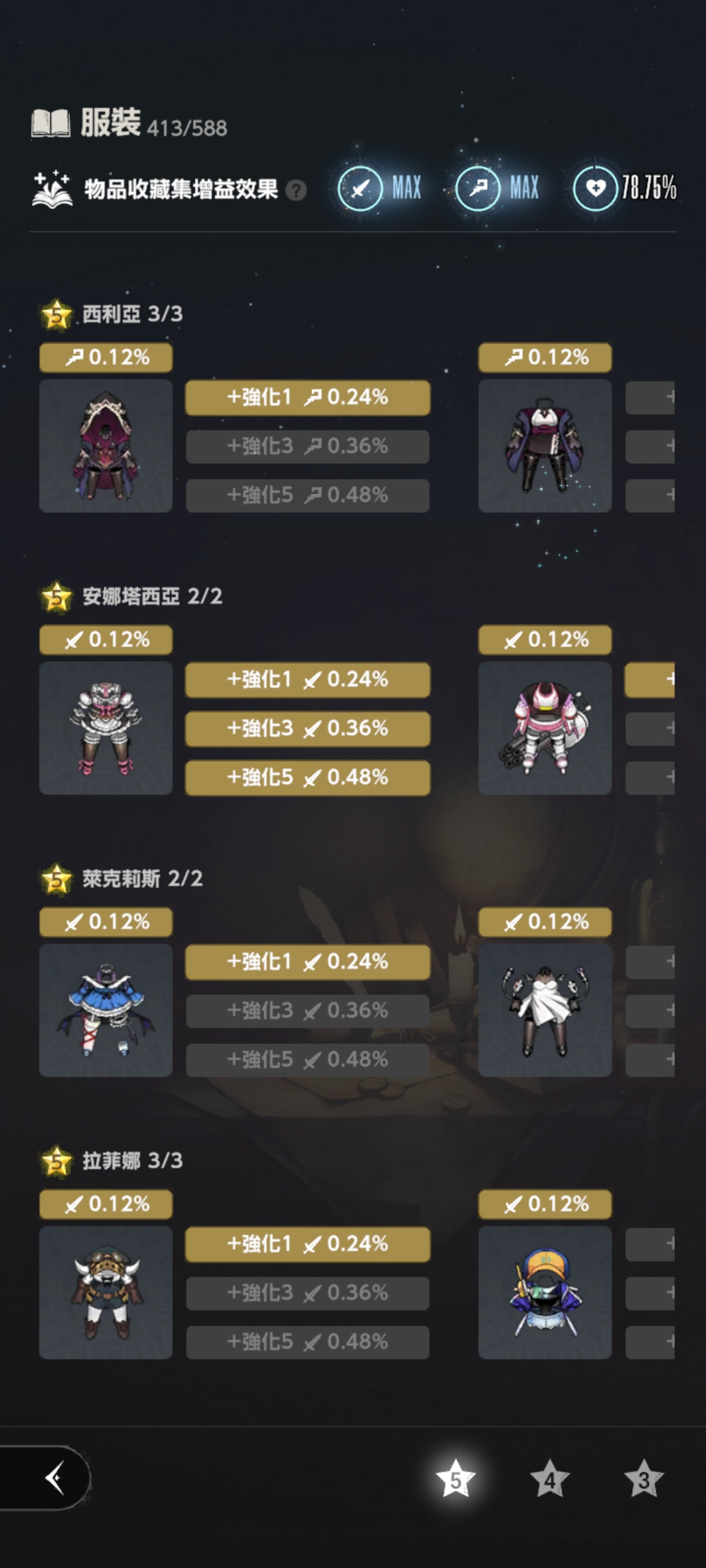Viewport: 706px width, 1568px height.
Task: Tap 萊克莉斯's greyed +強化3 0.36% bar
Action: (308, 1011)
